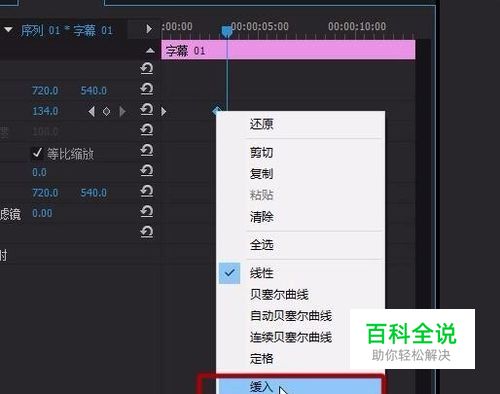Screen dimensions: 500x394
Task: Click the 00:00:10:00 ruler label
Action: (x=357, y=26)
